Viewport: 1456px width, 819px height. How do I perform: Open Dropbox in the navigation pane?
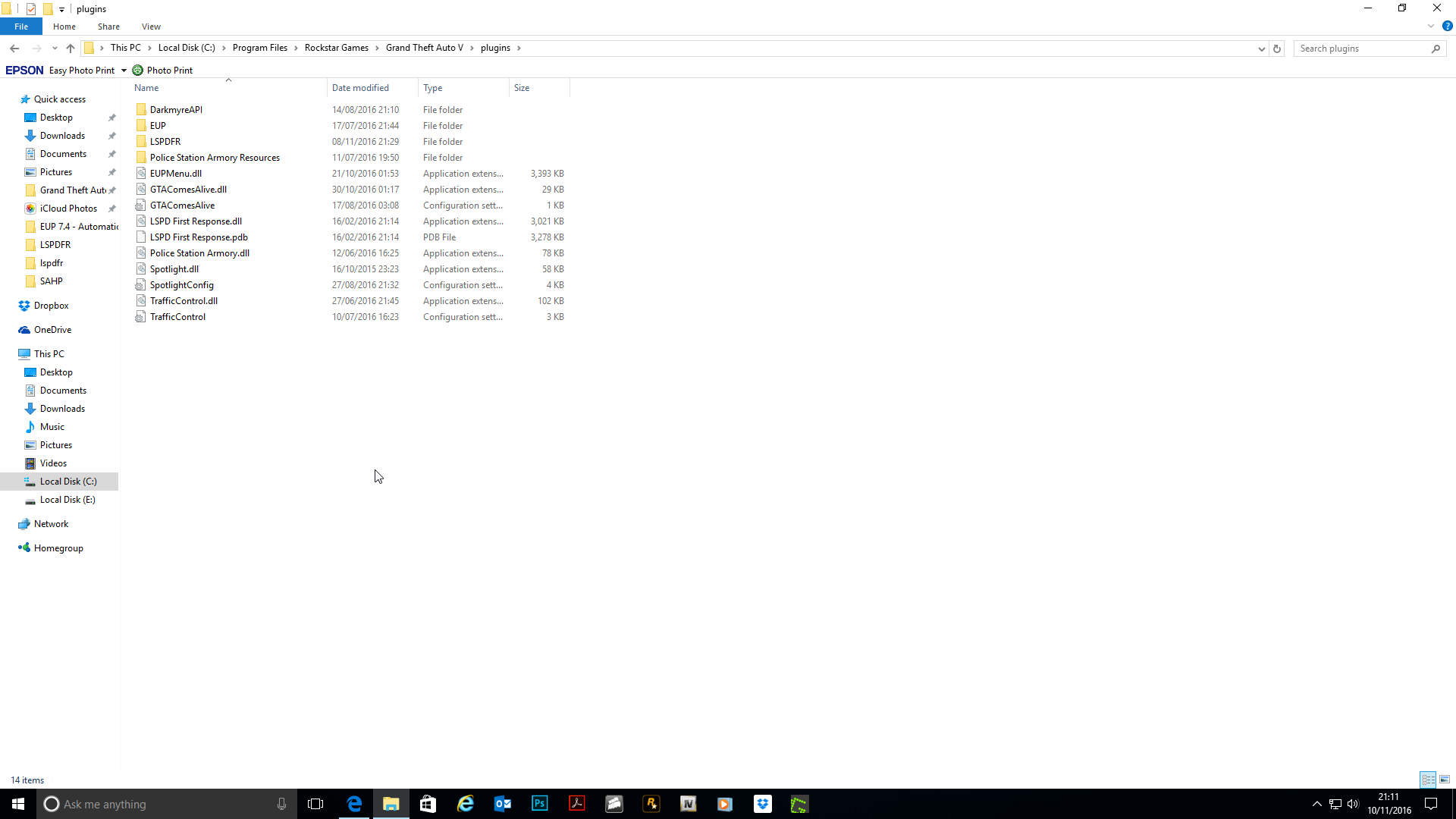51,306
